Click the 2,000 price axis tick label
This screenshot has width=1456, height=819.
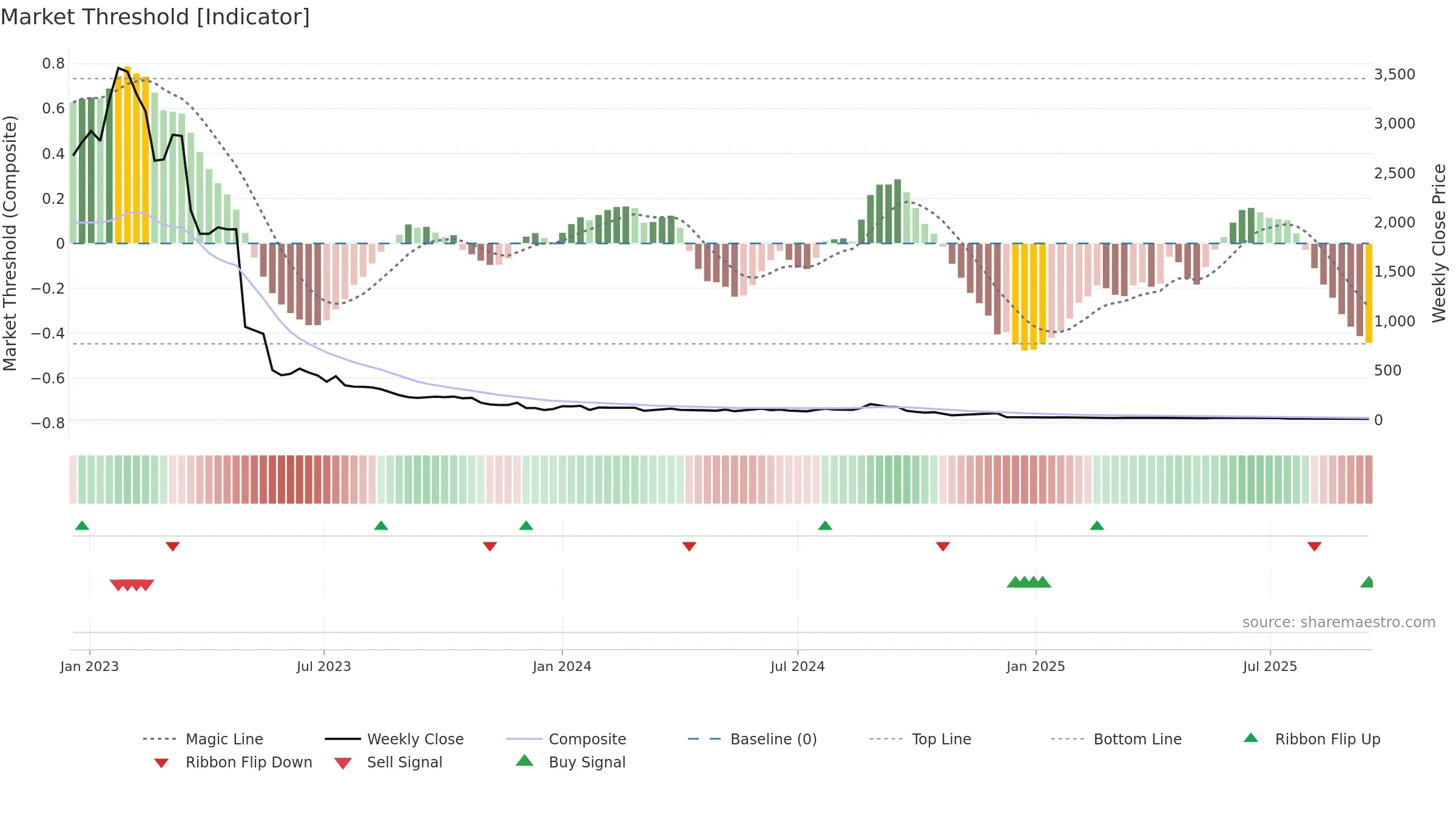click(1395, 223)
